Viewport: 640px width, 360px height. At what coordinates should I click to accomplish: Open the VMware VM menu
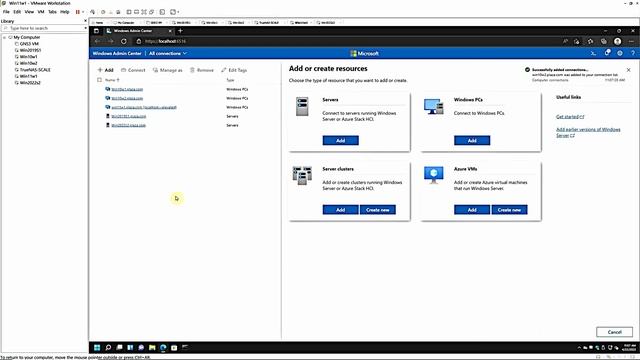tap(41, 12)
